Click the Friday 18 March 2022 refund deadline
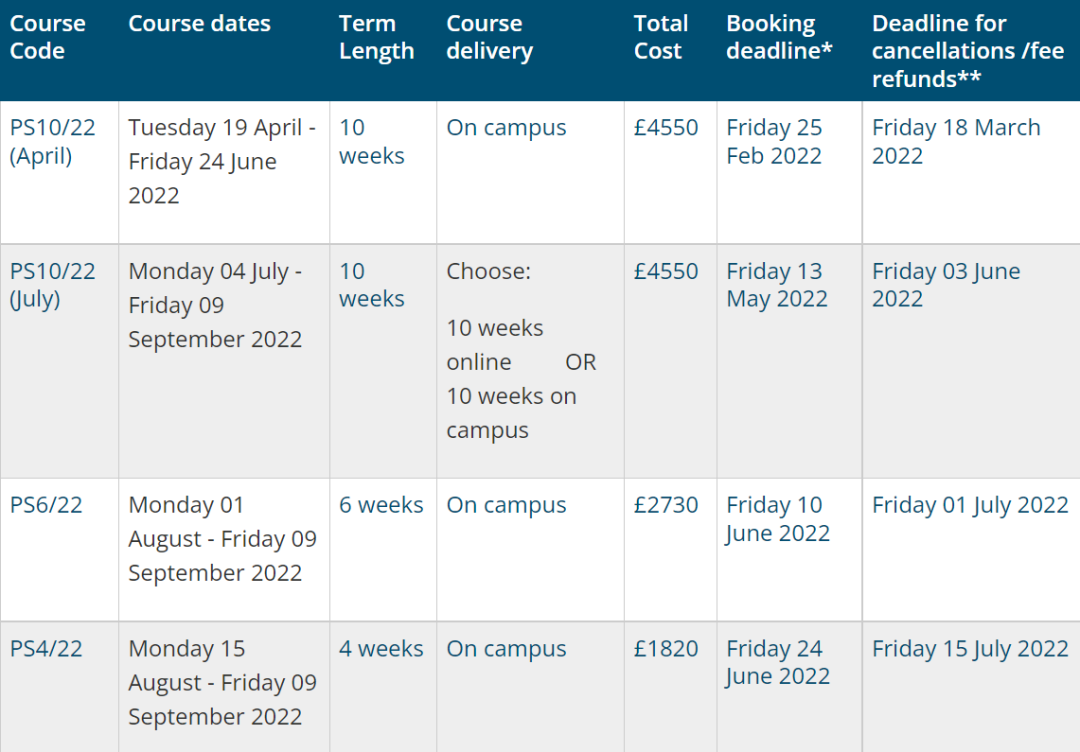 tap(956, 141)
